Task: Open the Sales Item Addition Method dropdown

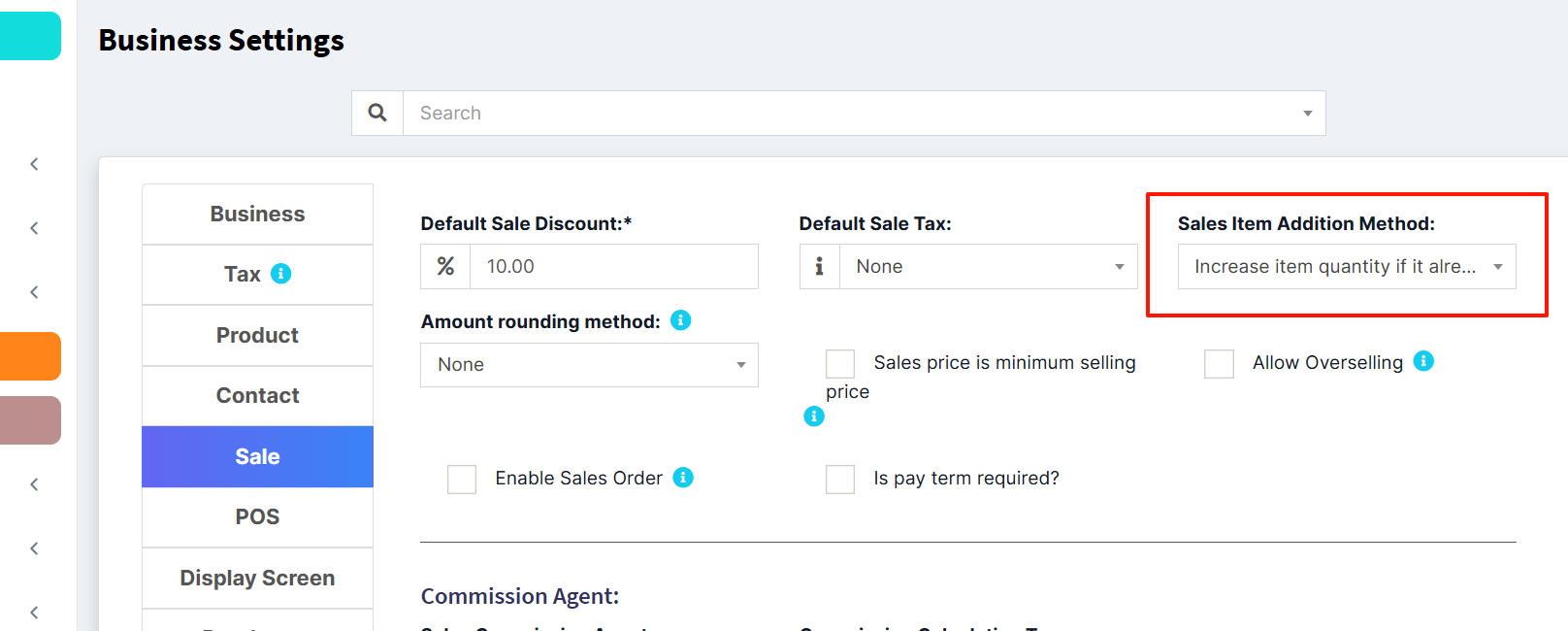Action: click(x=1347, y=266)
